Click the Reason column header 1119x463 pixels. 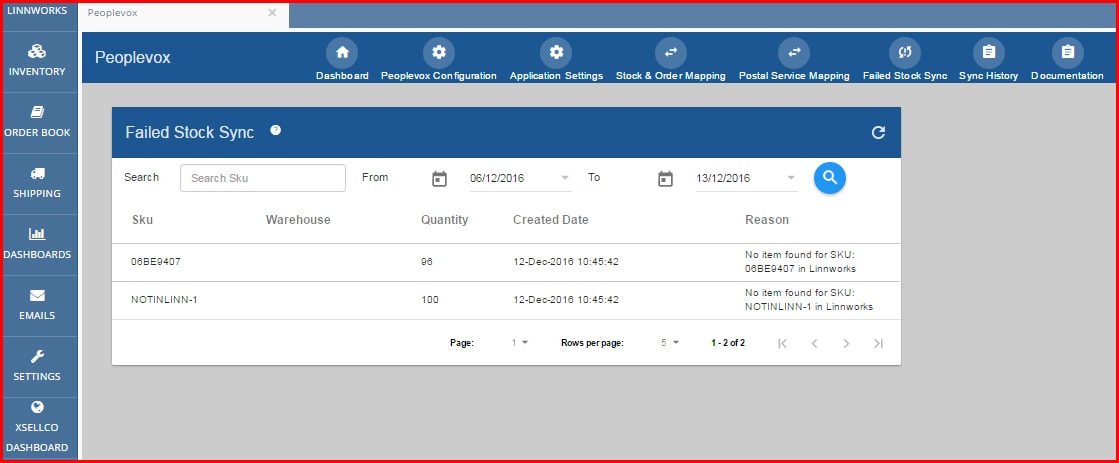[x=767, y=220]
